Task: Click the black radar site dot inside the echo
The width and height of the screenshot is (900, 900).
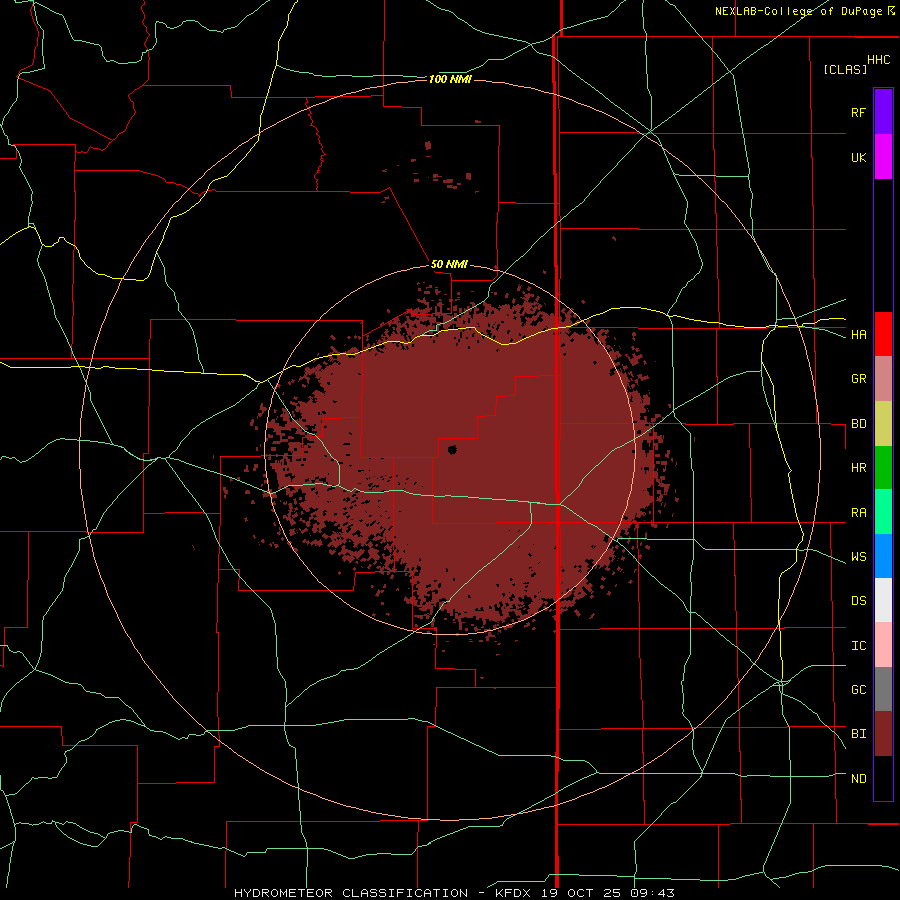Action: [452, 449]
